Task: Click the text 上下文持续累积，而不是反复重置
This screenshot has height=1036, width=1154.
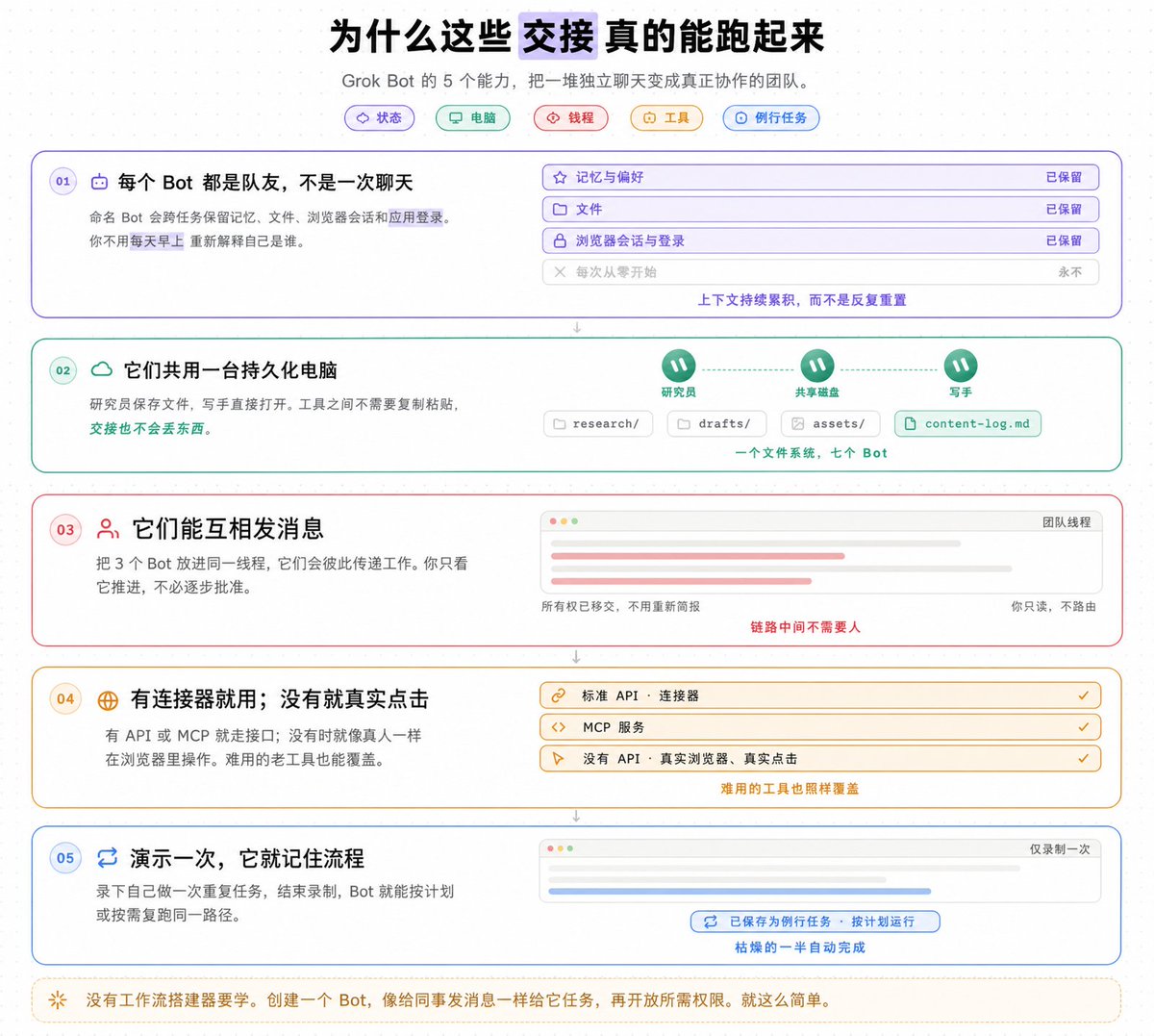Action: tap(802, 300)
